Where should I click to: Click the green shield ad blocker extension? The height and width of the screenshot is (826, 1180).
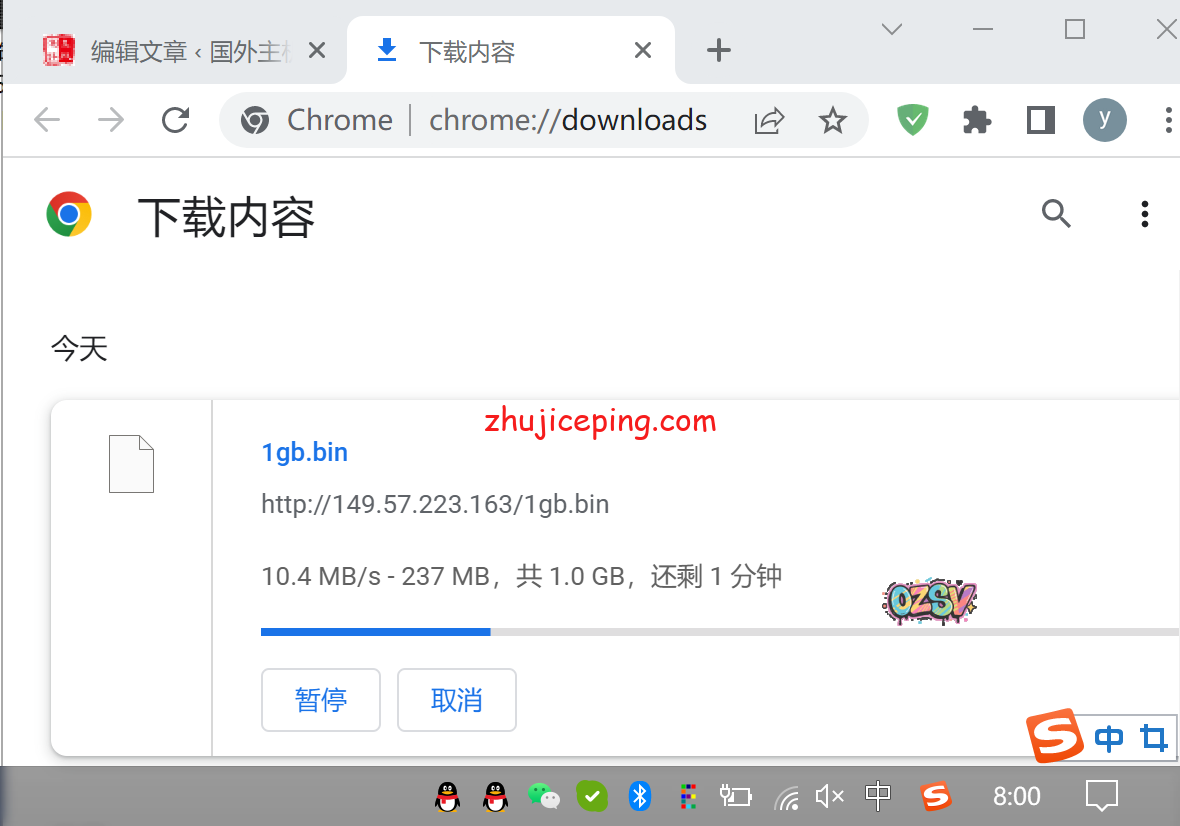(912, 121)
